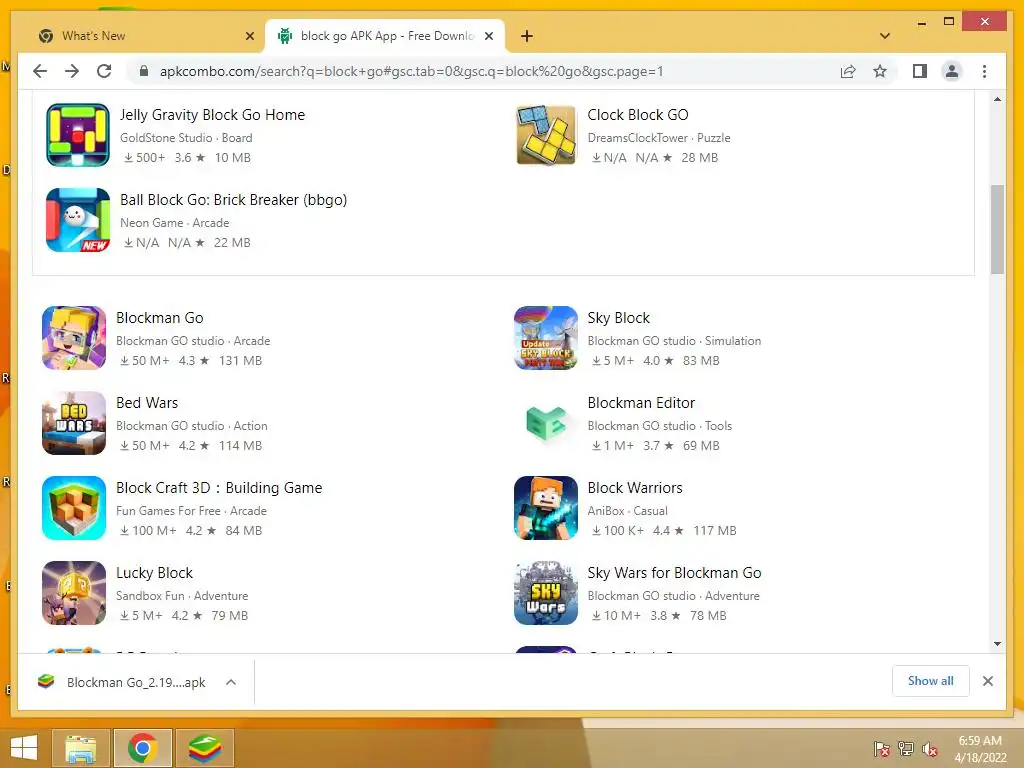This screenshot has height=768, width=1024.
Task: Click the page vertical scrollbar thumb
Action: point(997,229)
